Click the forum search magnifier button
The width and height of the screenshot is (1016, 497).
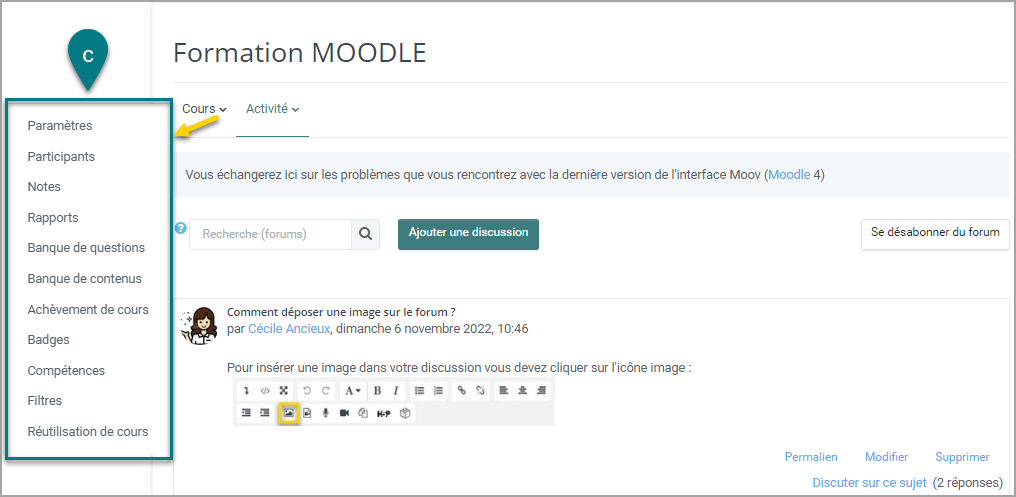pyautogui.click(x=365, y=234)
